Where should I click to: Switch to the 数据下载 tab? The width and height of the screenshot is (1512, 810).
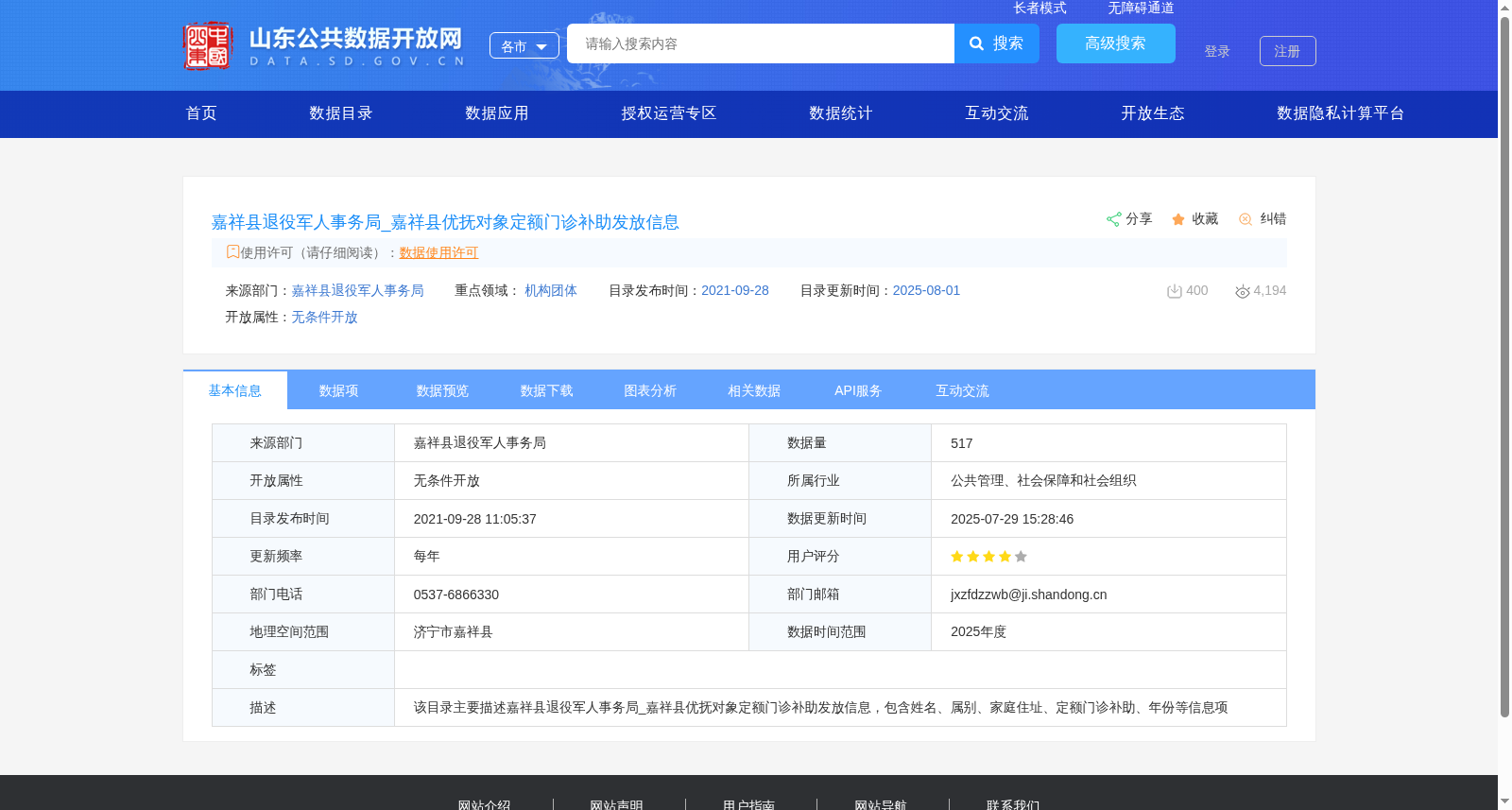(547, 390)
